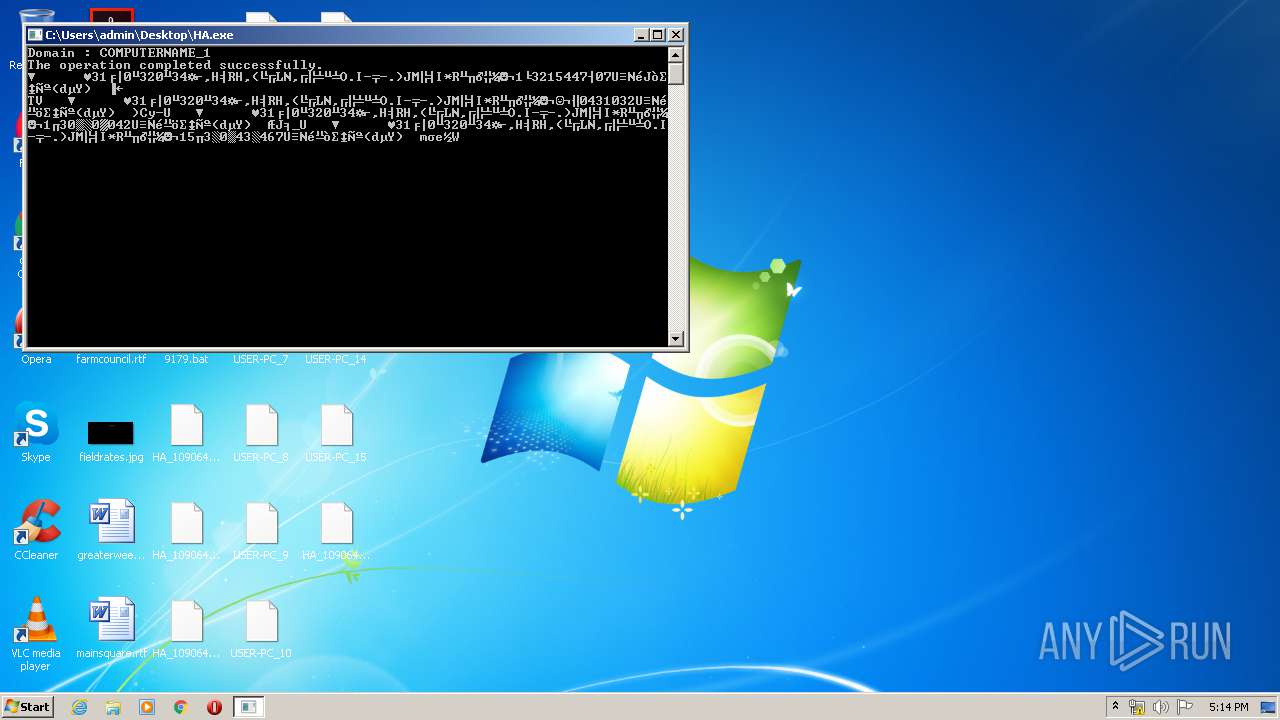1280x720 pixels.
Task: Select the HA_109064 file beside fieldrates.jpg
Action: 186,433
